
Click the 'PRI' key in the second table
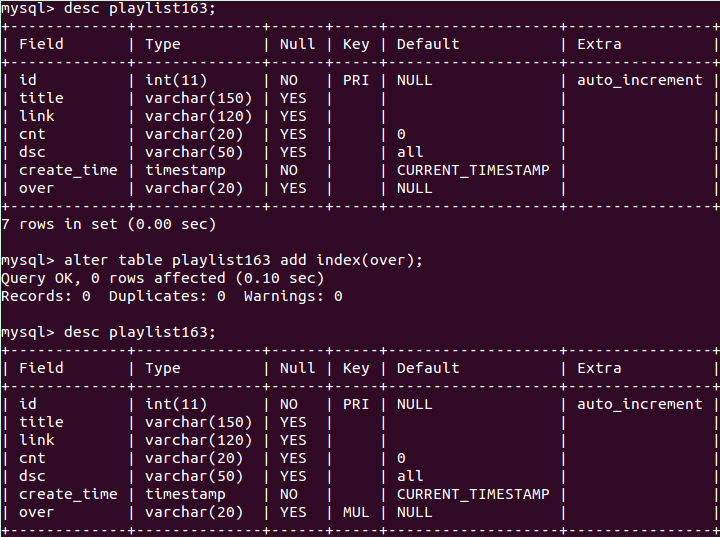pyautogui.click(x=356, y=404)
